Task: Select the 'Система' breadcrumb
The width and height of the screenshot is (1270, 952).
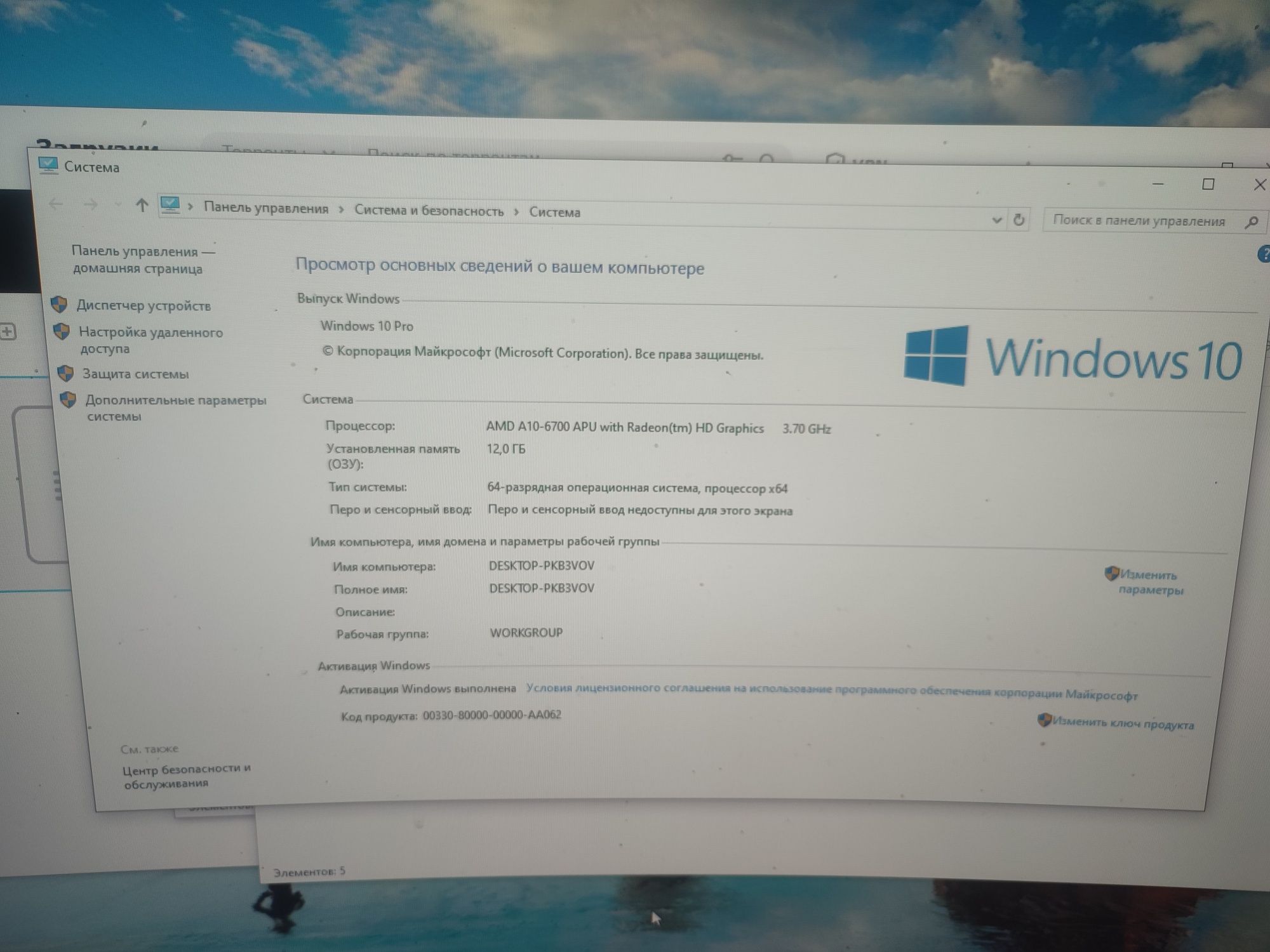Action: [554, 212]
